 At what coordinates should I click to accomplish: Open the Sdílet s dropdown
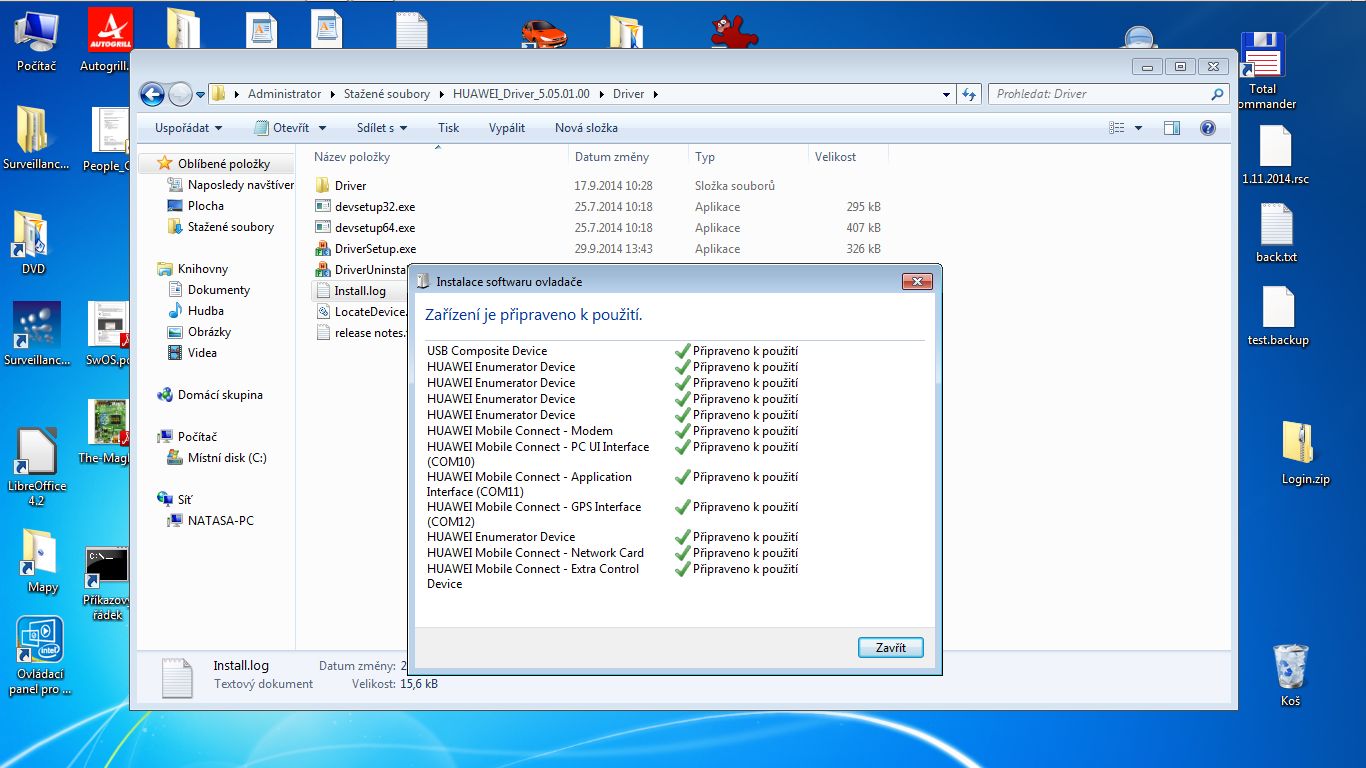coord(382,128)
